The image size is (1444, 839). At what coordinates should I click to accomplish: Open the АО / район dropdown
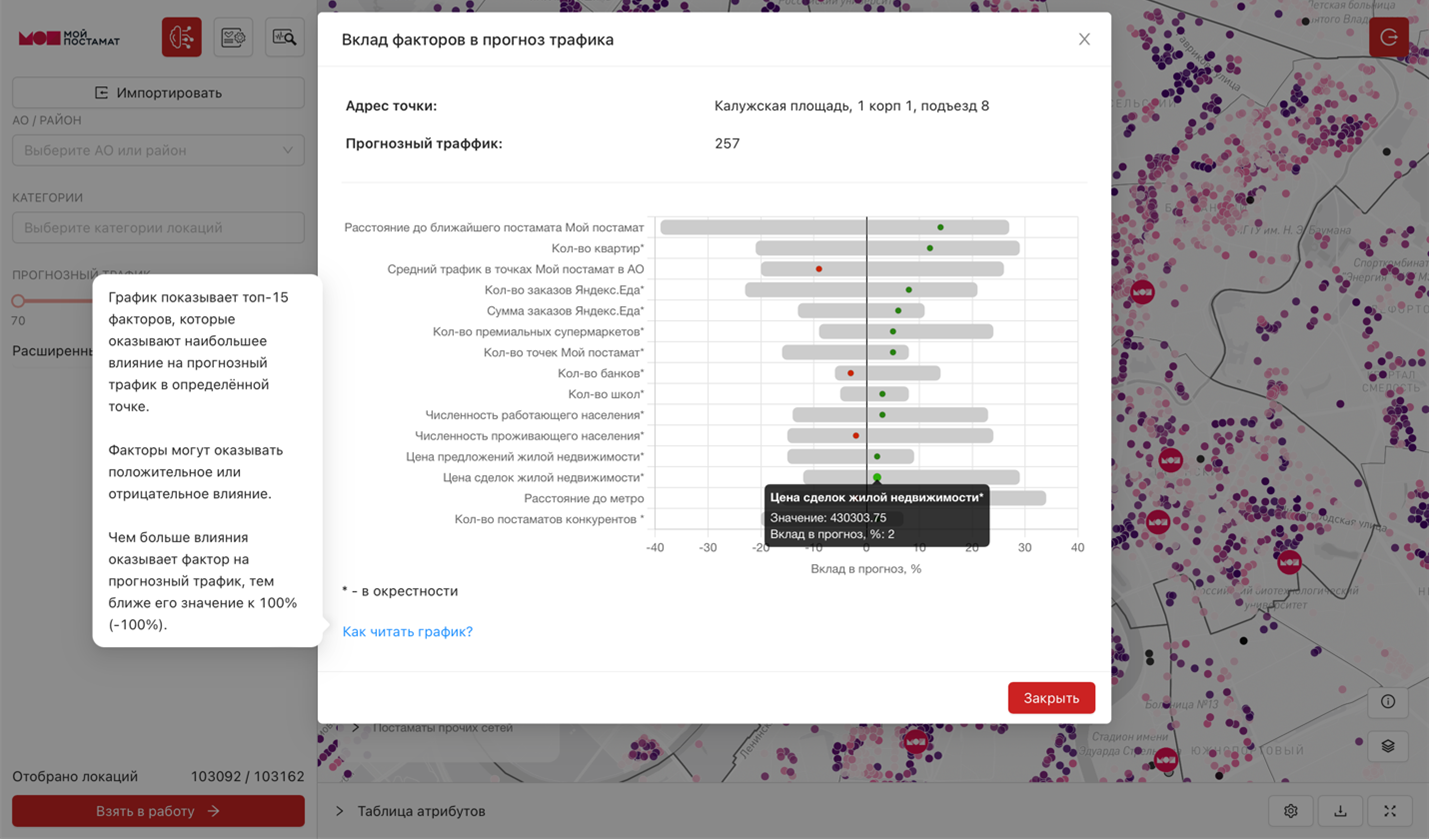(x=158, y=150)
